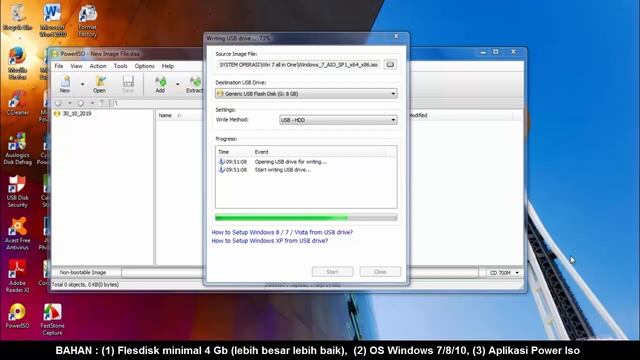This screenshot has height=360, width=640.
Task: Open the File menu
Action: click(59, 66)
